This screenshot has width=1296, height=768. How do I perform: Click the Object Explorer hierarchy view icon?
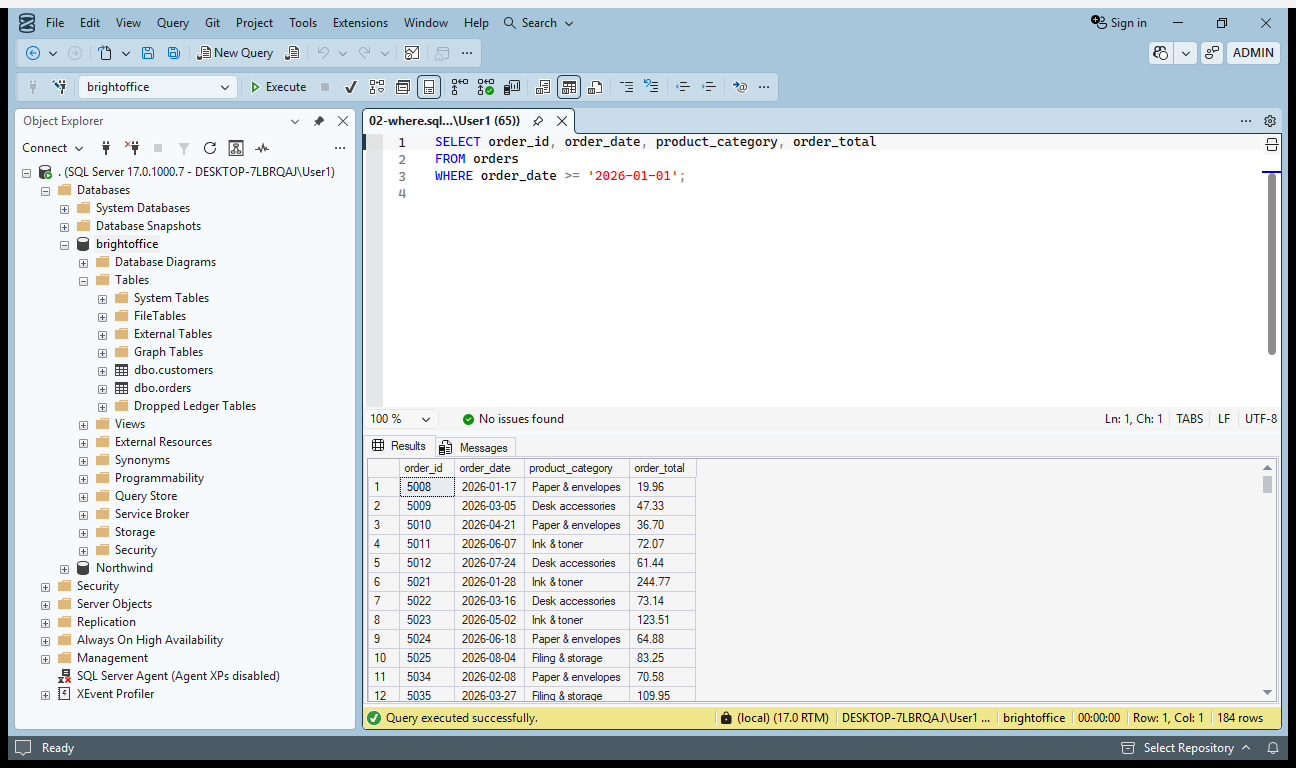tap(236, 148)
